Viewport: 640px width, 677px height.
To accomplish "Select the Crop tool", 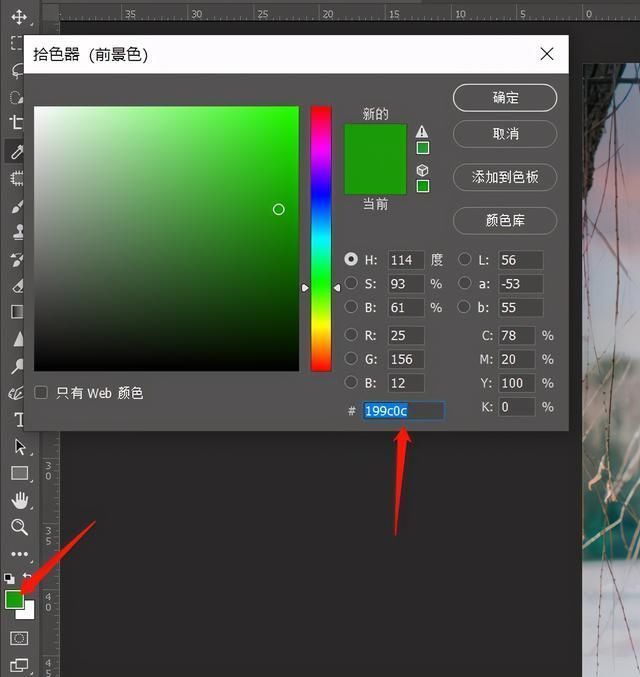I will tap(16, 123).
